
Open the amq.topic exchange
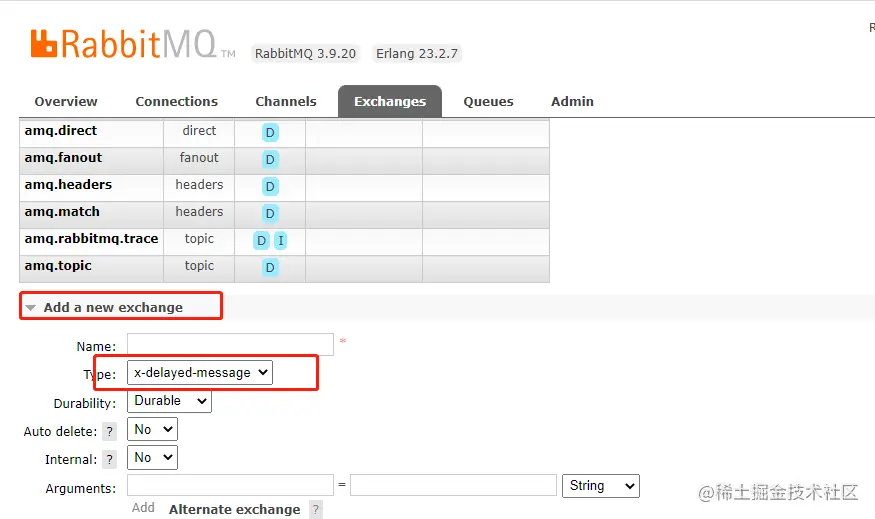(58, 266)
